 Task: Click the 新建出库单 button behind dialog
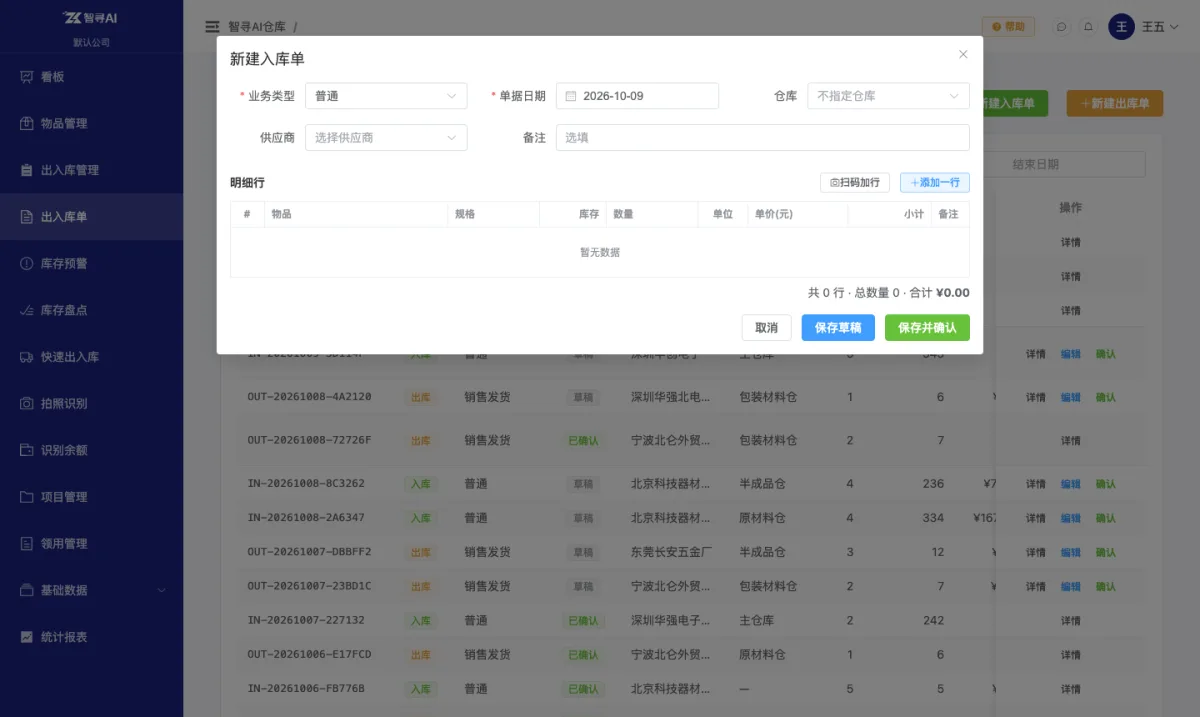point(1114,103)
